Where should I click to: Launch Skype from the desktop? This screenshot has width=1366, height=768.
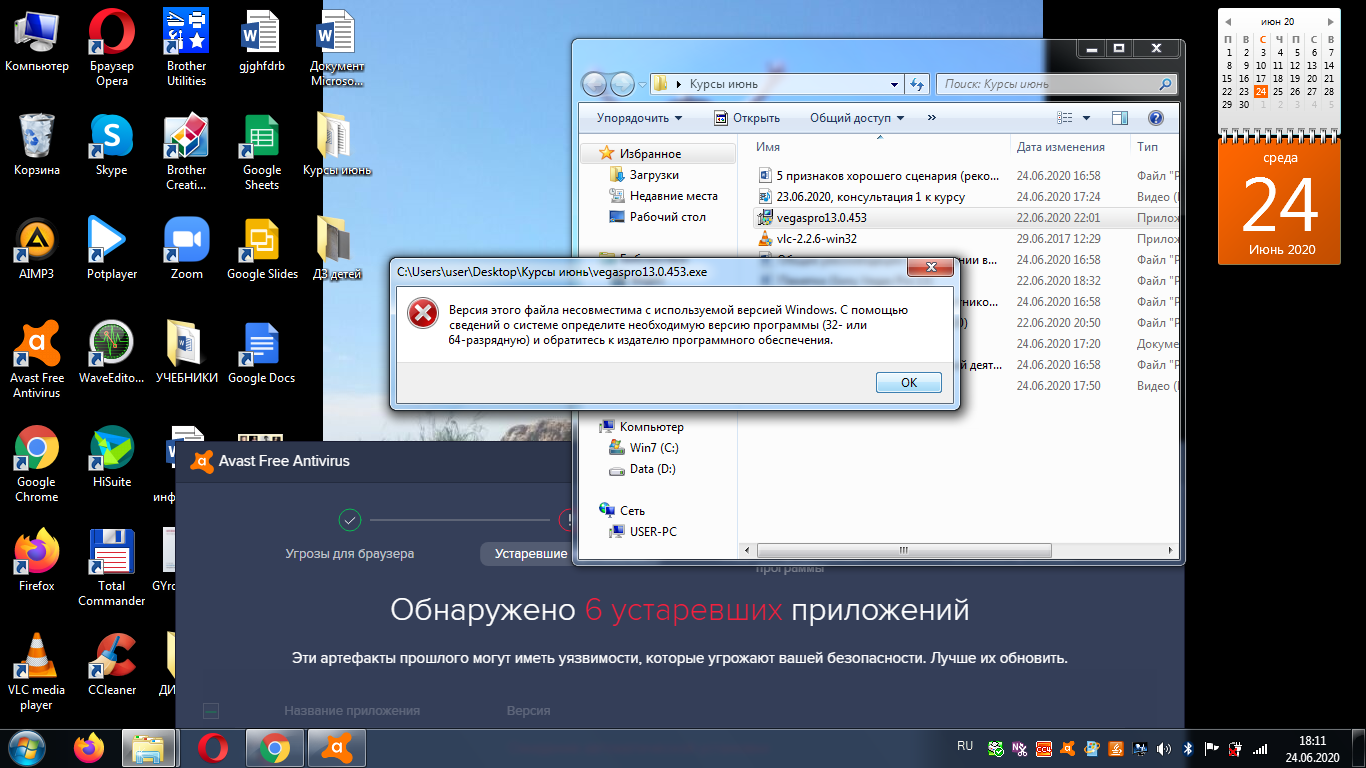point(112,144)
